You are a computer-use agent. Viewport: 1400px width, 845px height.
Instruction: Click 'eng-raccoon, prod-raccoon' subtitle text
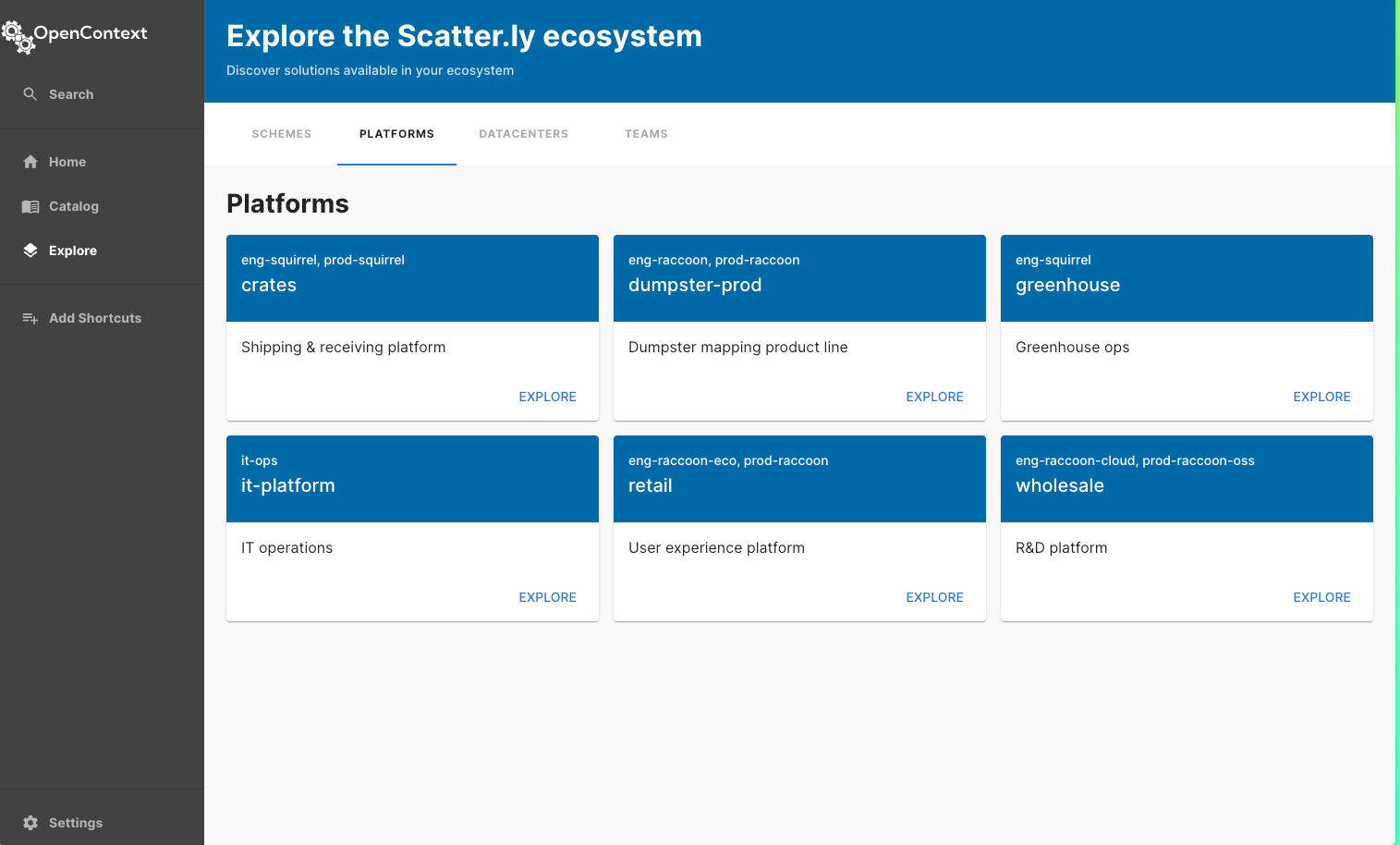coord(714,260)
